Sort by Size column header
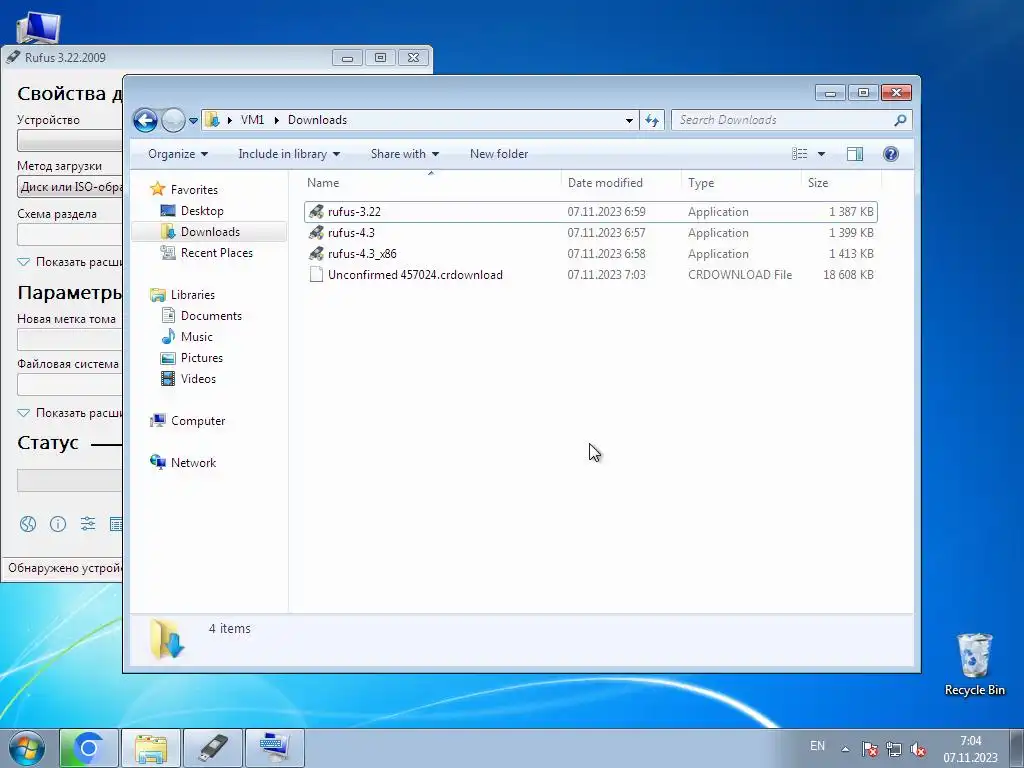Viewport: 1024px width, 768px height. pos(841,183)
